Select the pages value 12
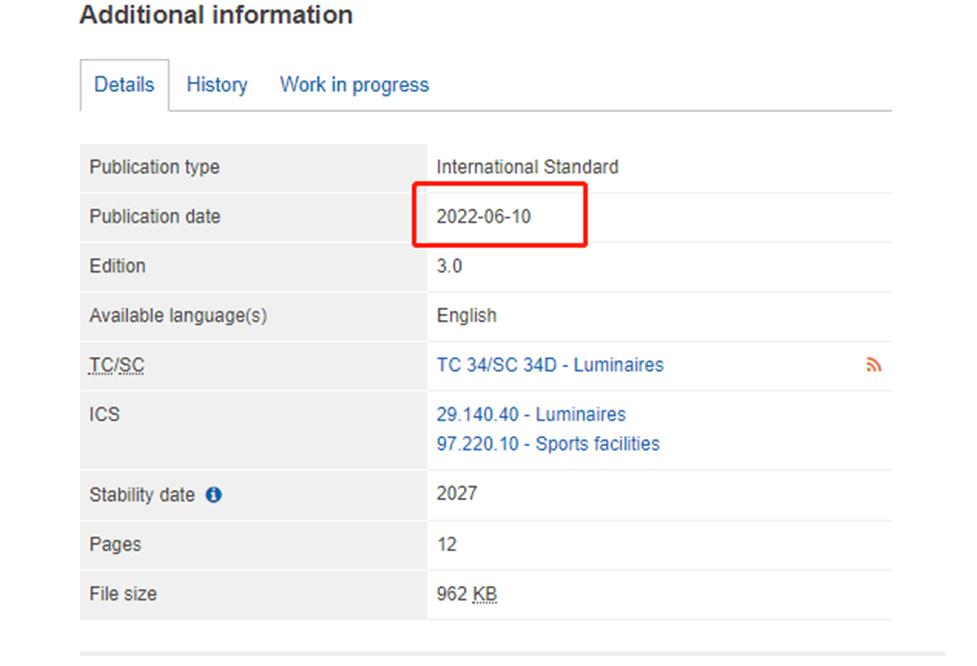This screenshot has height=666, width=977. click(446, 545)
